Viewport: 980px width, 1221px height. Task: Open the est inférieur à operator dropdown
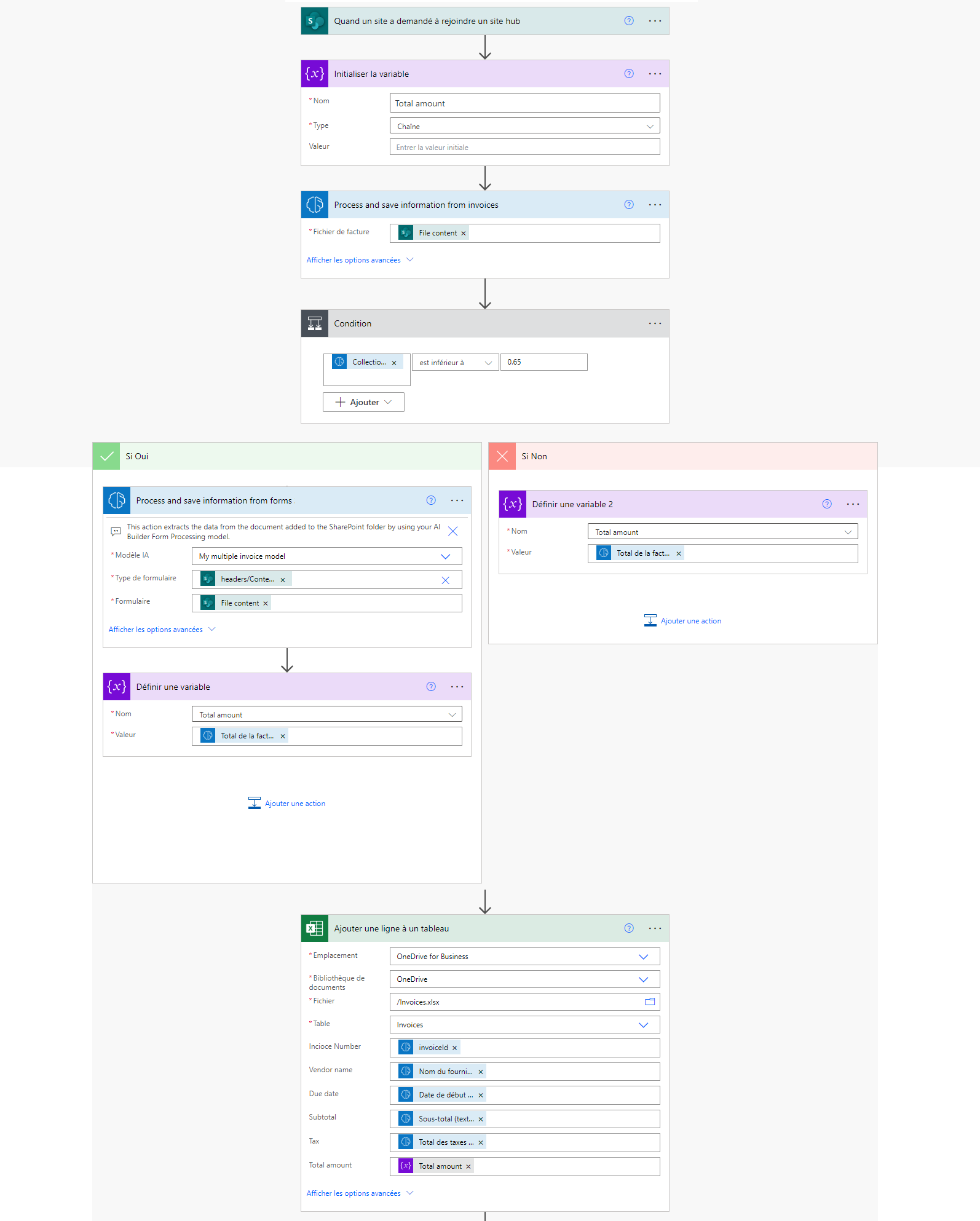point(456,363)
